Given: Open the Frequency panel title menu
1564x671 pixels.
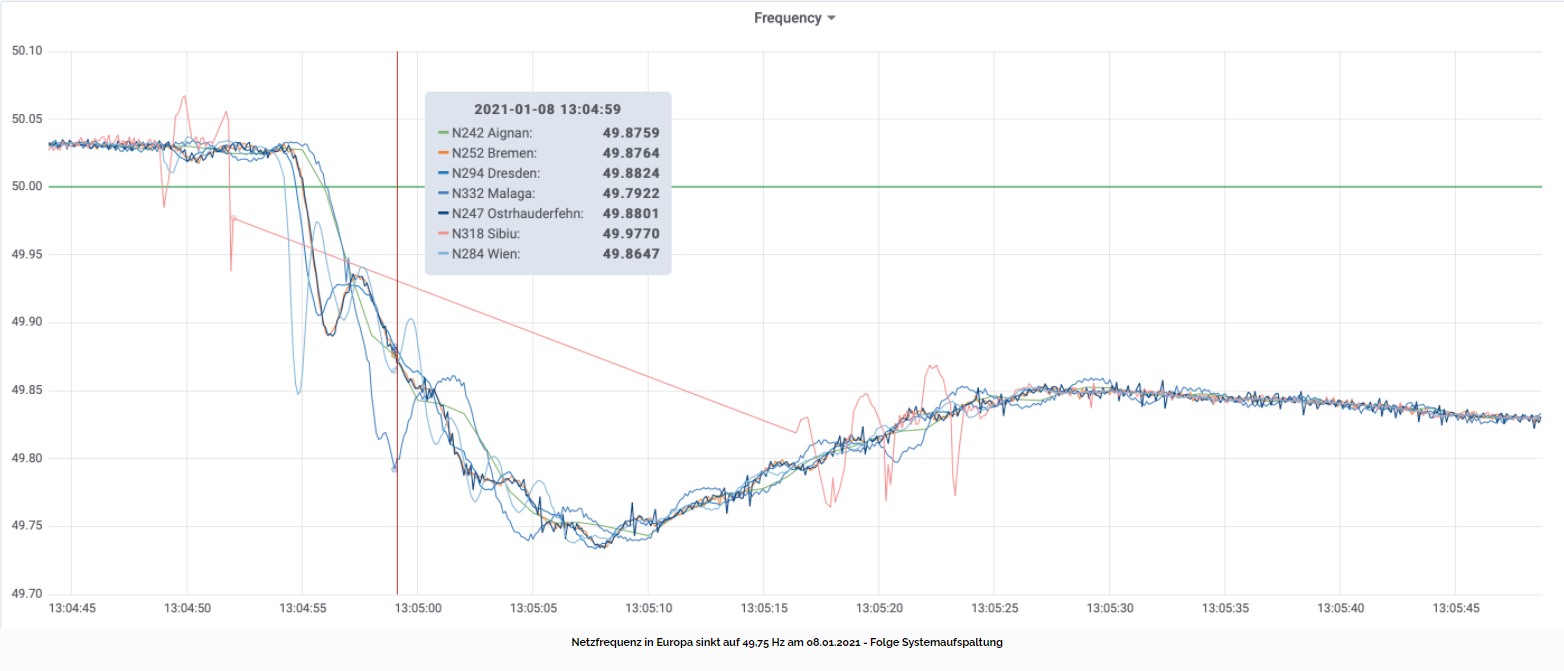Looking at the screenshot, I should click(x=787, y=18).
